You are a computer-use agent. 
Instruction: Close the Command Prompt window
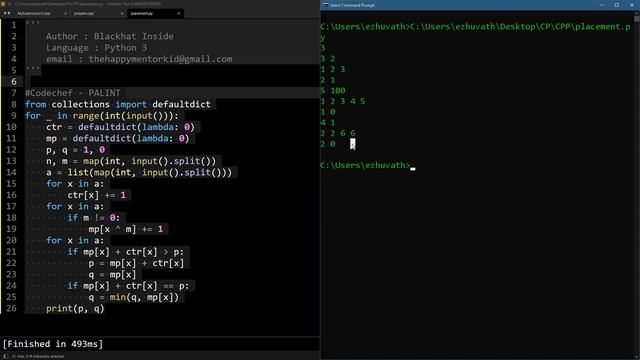pyautogui.click(x=632, y=5)
